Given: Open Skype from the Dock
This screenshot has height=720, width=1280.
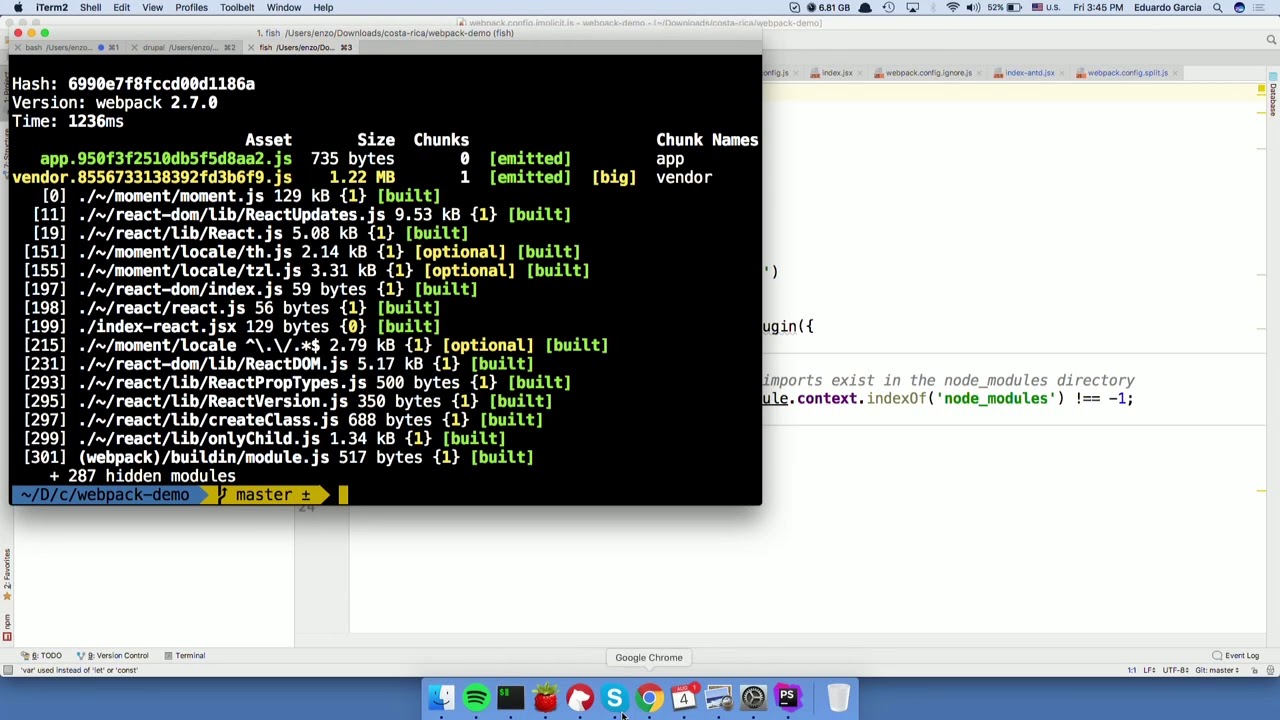Looking at the screenshot, I should tap(614, 697).
